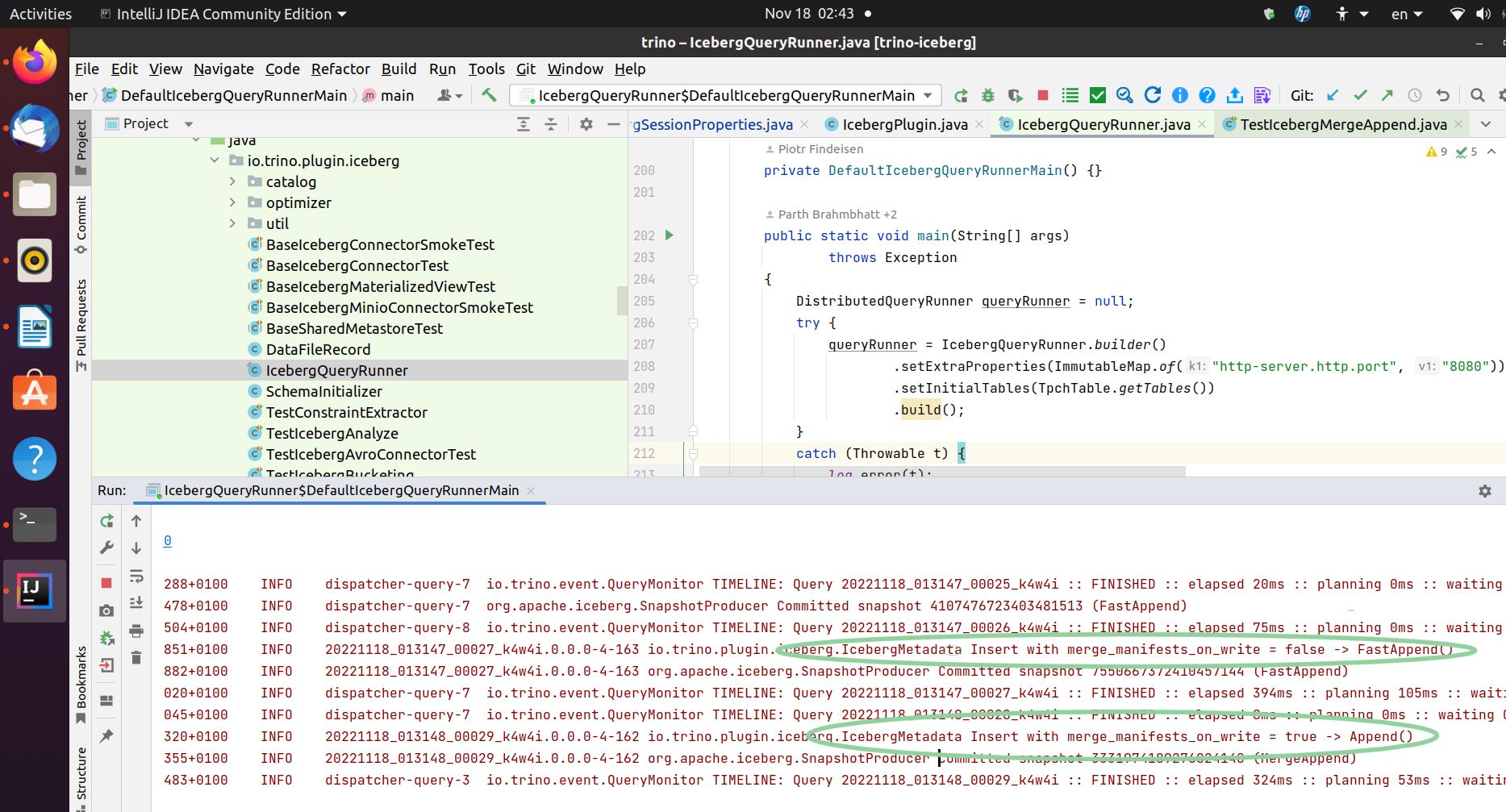Open Firefox from the dock
Screen dimensions: 1506x812
[35, 63]
